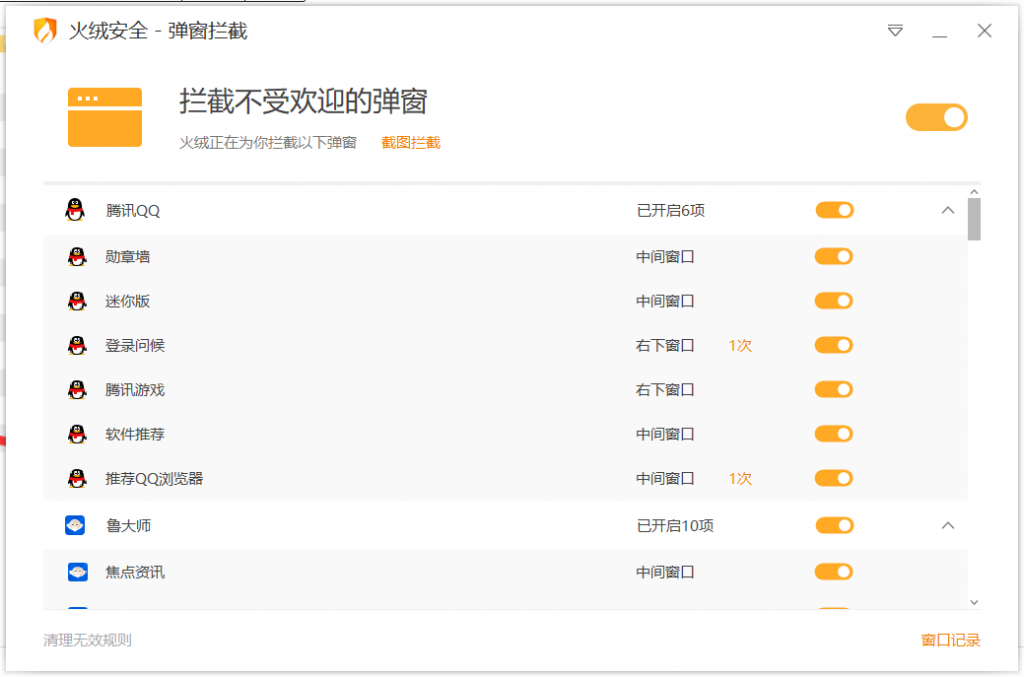The width and height of the screenshot is (1024, 677).
Task: Open the 截图拦截 link
Action: click(411, 142)
